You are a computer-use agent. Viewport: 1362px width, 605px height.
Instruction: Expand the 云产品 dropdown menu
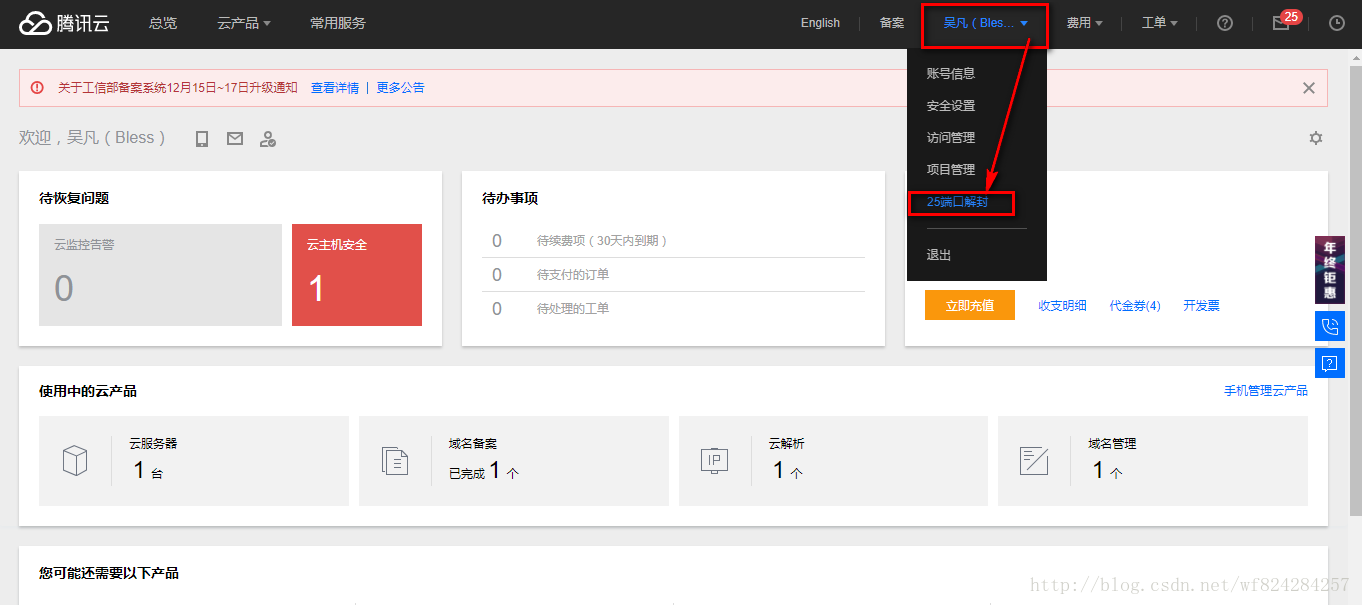point(244,23)
